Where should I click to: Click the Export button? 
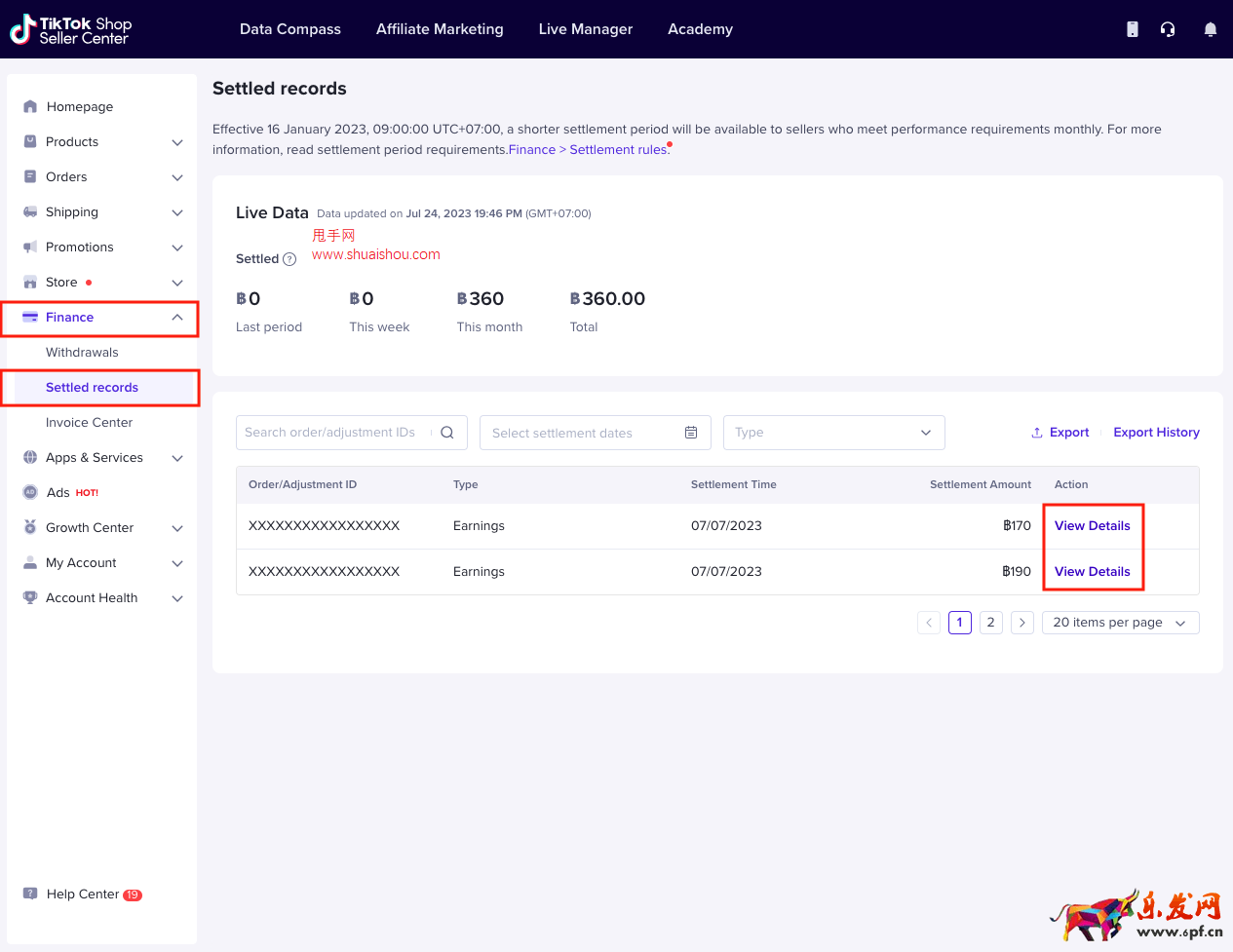click(1060, 433)
